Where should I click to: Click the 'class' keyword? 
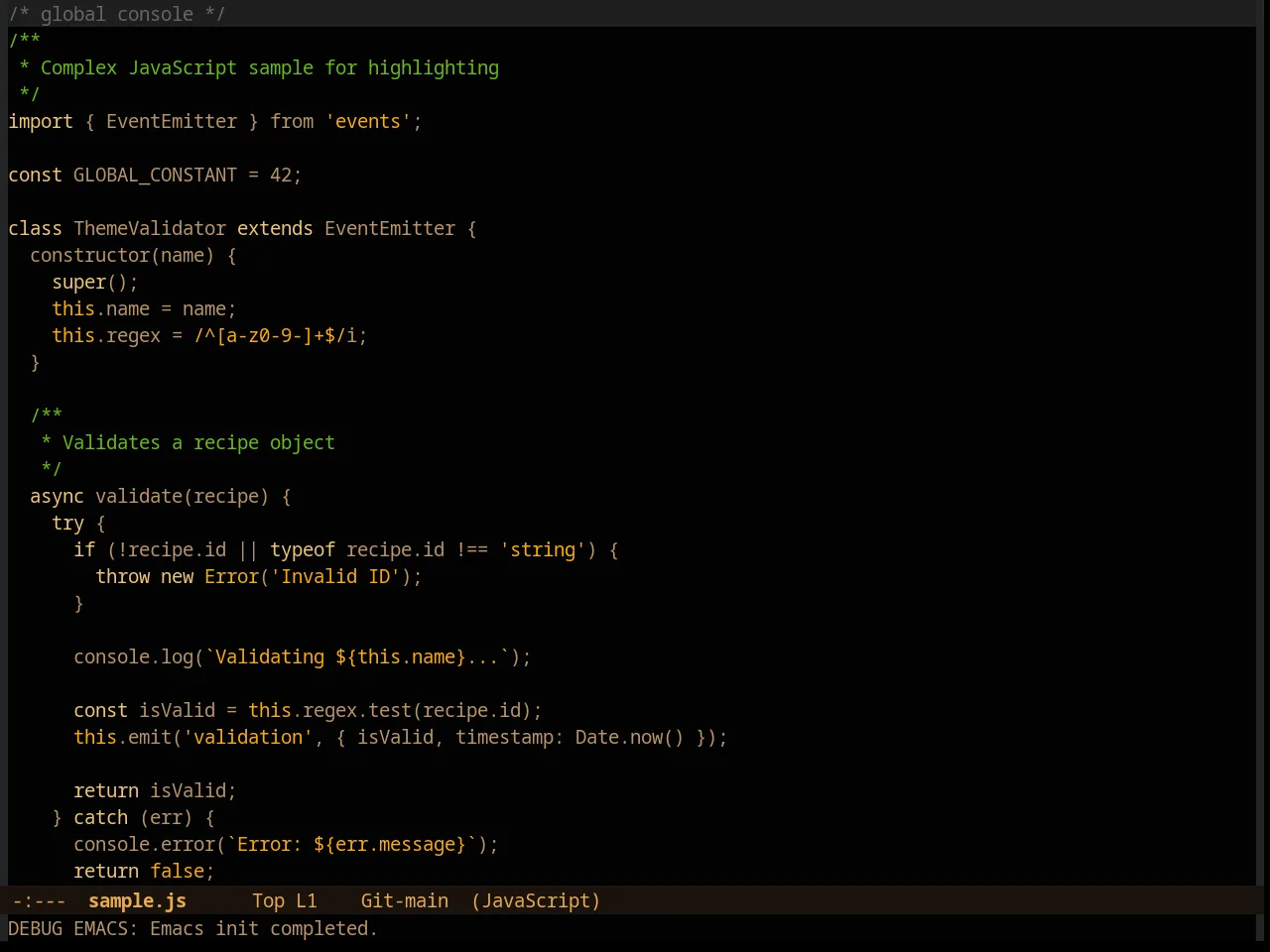[35, 228]
